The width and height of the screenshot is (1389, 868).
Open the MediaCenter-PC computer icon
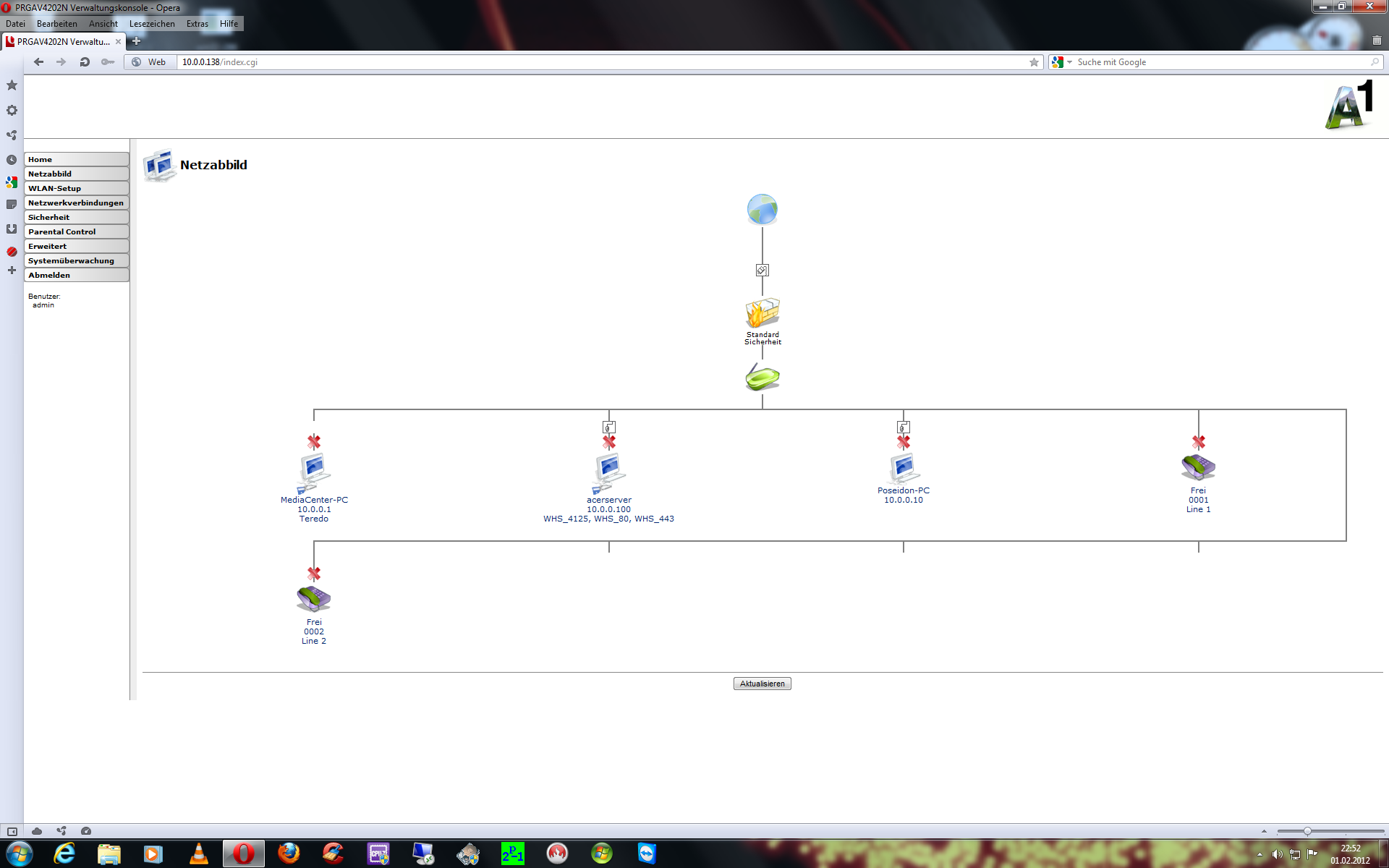[313, 473]
